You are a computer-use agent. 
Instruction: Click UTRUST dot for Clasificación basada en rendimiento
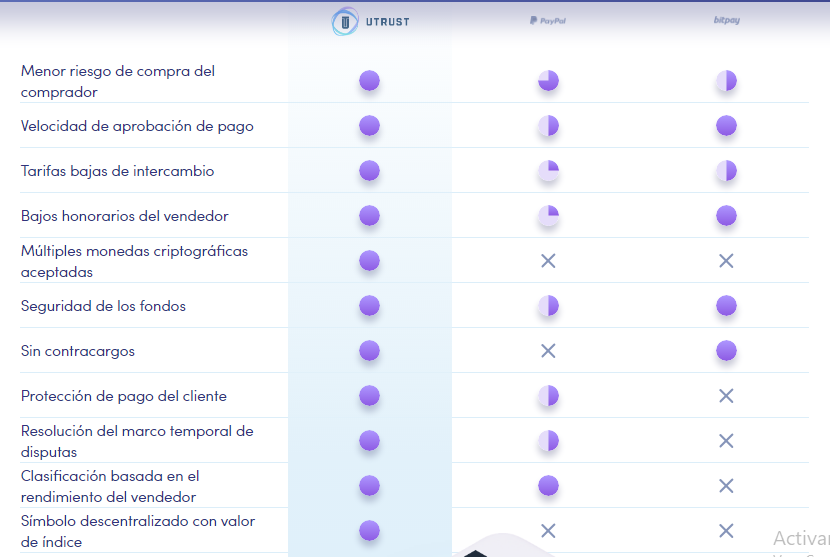(x=369, y=486)
